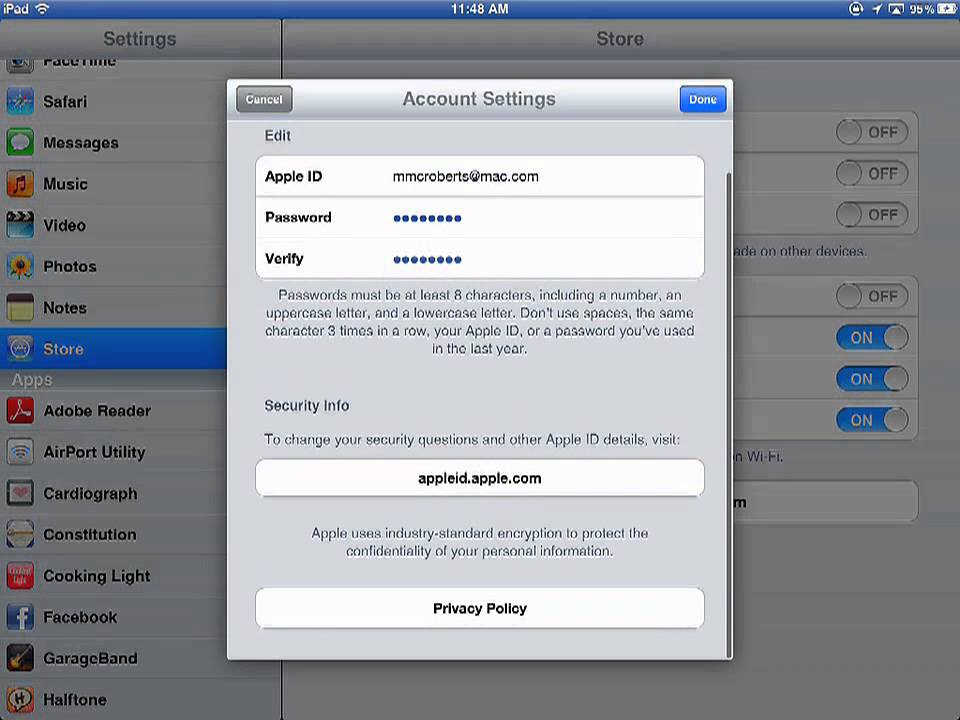Image resolution: width=960 pixels, height=720 pixels.
Task: Open Video settings in sidebar
Action: click(113, 225)
